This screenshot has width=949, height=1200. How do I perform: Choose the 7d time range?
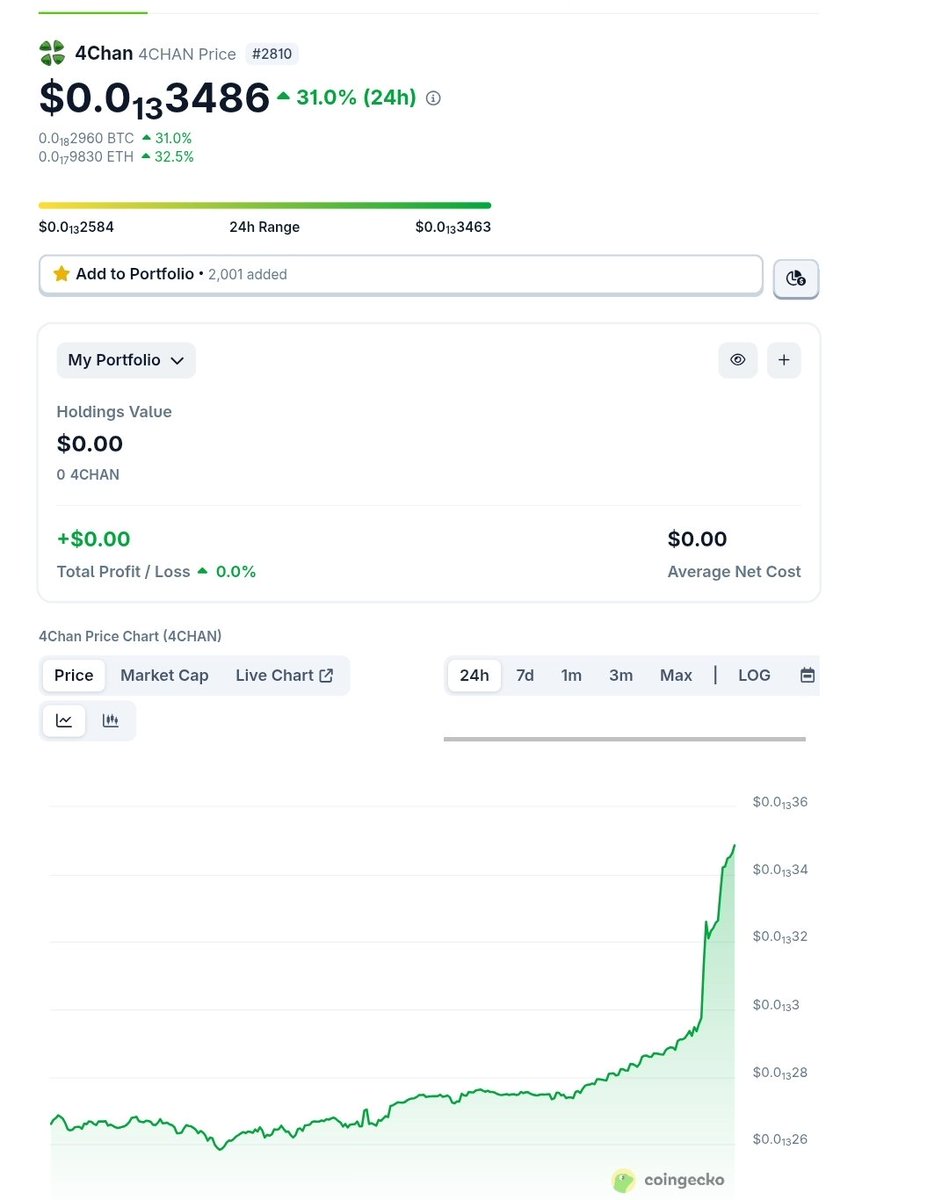pos(525,675)
